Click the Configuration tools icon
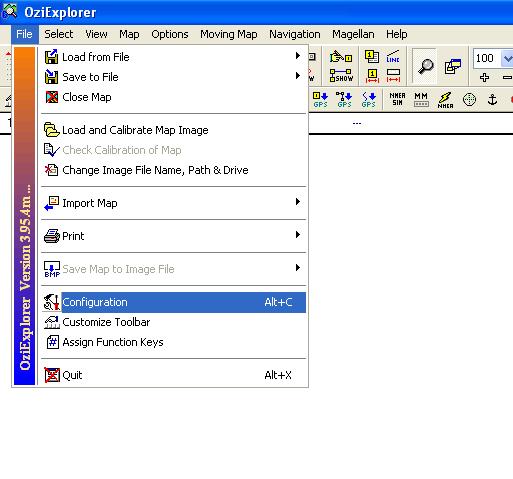Image resolution: width=513 pixels, height=479 pixels. point(52,302)
